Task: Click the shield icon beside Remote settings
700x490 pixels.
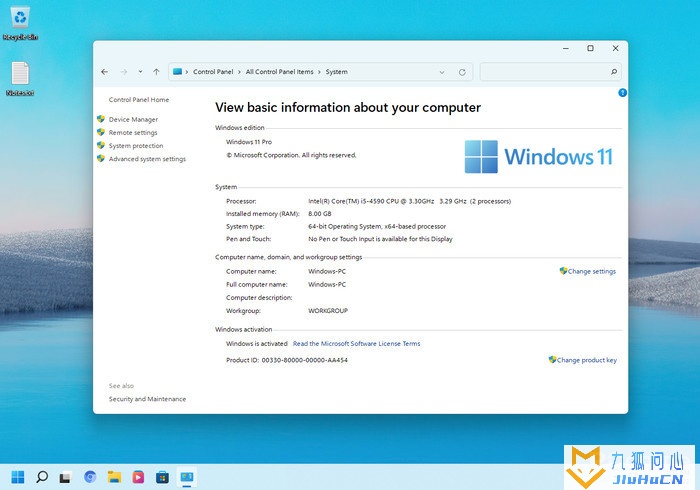Action: [101, 132]
